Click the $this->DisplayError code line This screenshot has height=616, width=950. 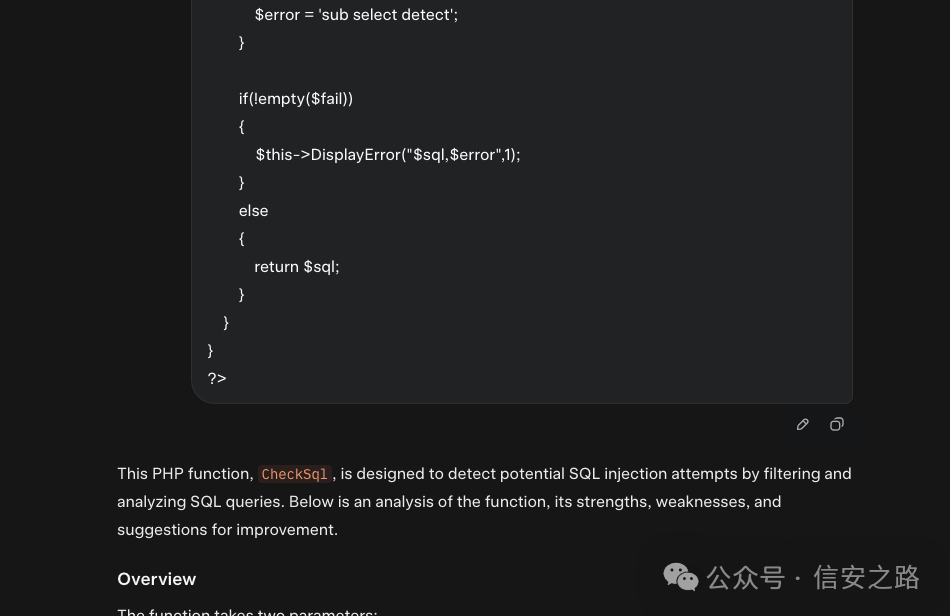tap(387, 155)
